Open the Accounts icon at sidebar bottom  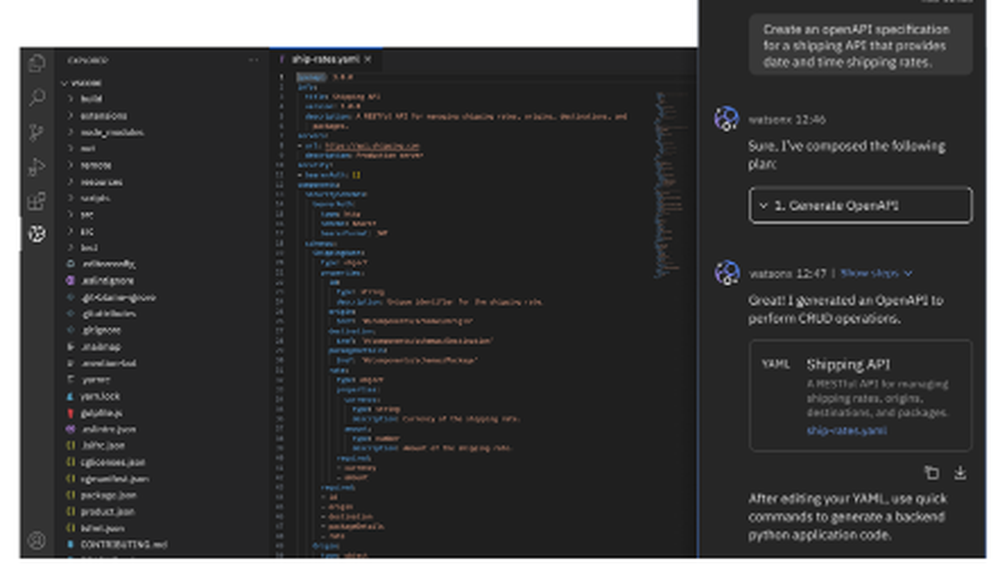[x=37, y=541]
